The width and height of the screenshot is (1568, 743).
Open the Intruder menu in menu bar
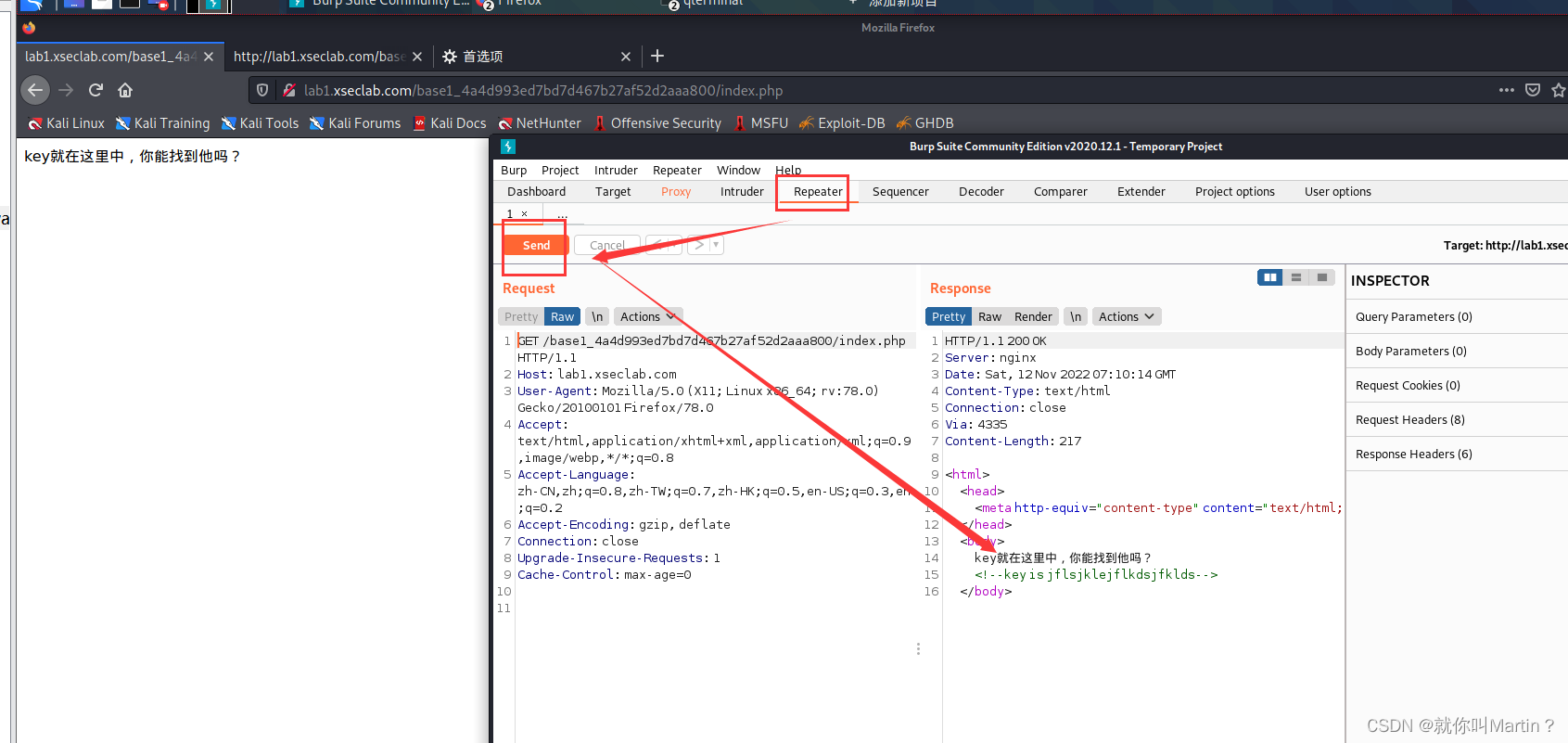click(x=616, y=170)
